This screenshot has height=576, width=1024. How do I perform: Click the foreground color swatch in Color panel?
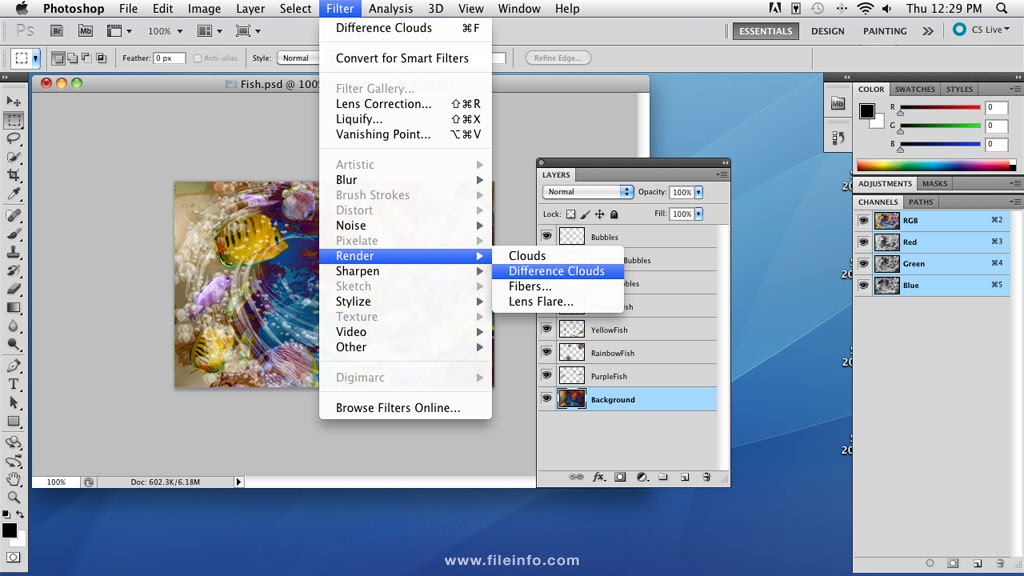(867, 111)
